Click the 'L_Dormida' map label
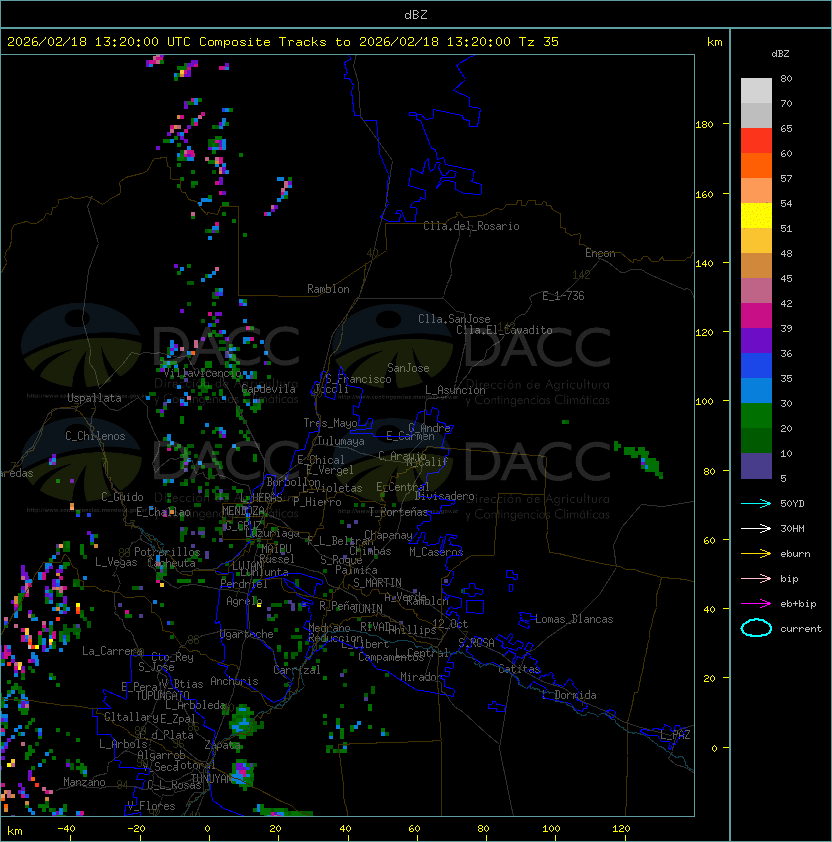Screen dimensions: 832x842 (569, 695)
